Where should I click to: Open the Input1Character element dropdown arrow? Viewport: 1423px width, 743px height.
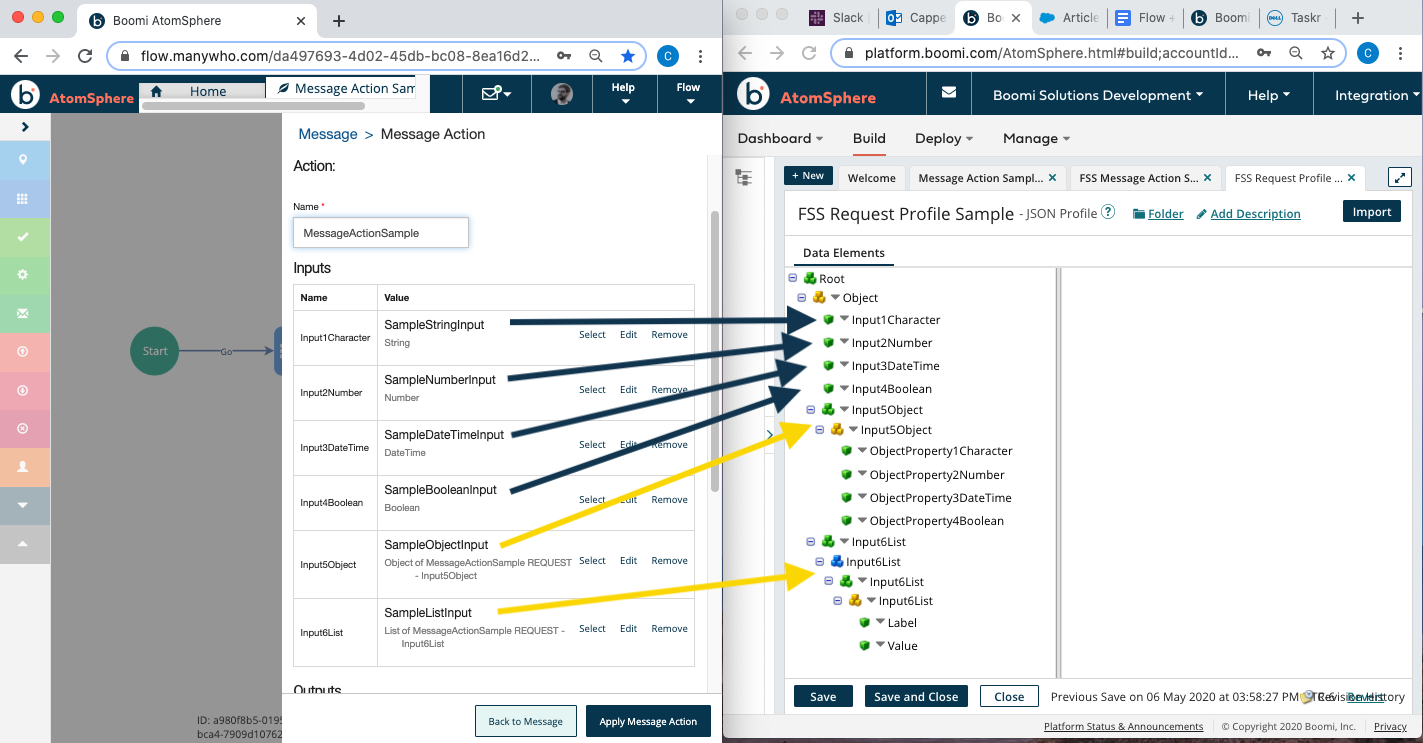(844, 319)
